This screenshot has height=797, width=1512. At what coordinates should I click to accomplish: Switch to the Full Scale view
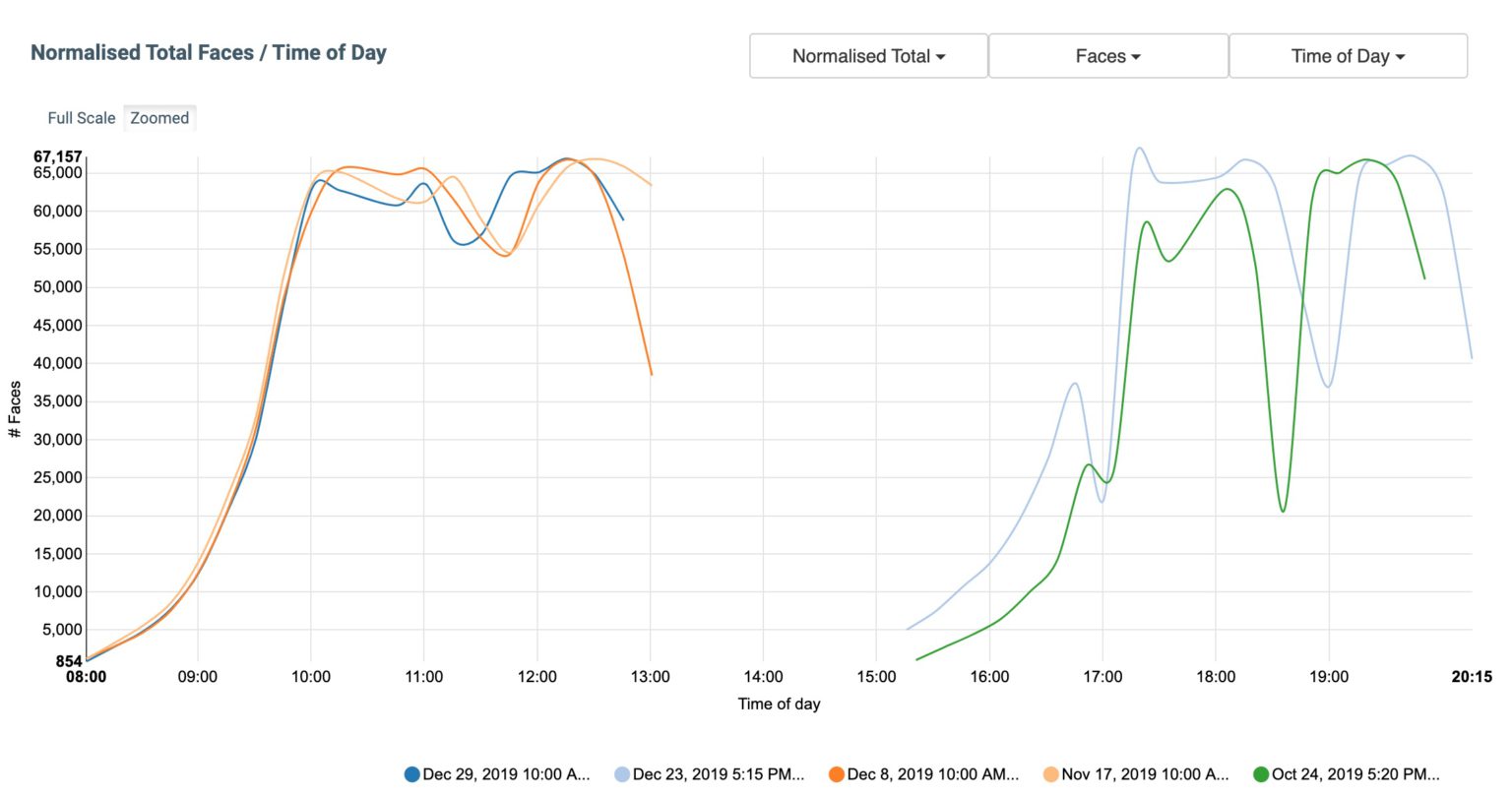coord(82,118)
